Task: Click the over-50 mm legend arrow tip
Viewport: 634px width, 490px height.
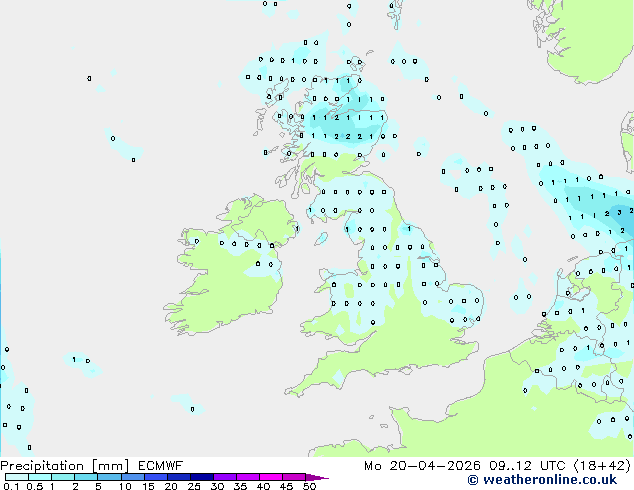Action: click(x=317, y=477)
